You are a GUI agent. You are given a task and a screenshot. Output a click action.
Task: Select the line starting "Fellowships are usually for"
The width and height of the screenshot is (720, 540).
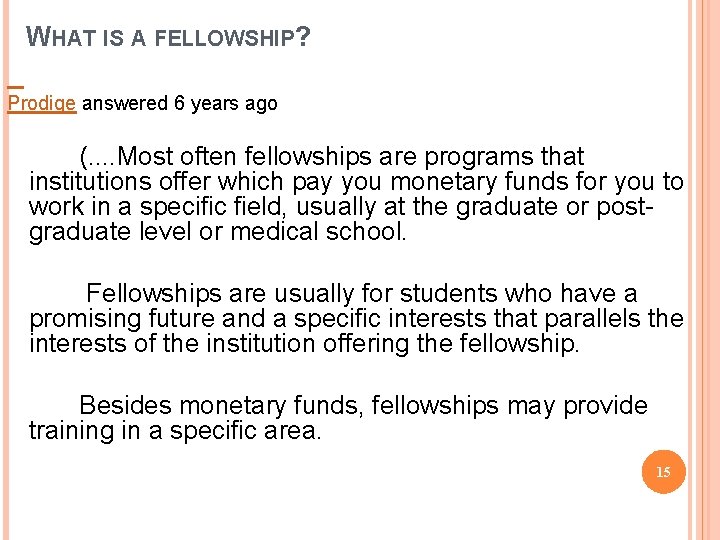point(362,293)
